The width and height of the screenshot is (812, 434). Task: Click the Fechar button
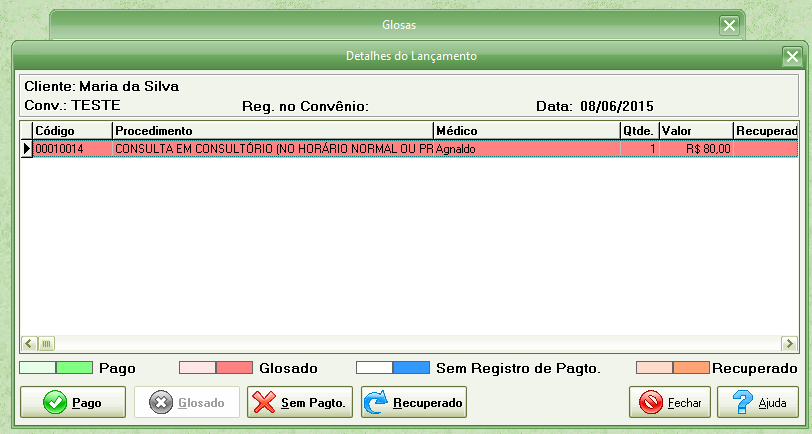(x=670, y=402)
